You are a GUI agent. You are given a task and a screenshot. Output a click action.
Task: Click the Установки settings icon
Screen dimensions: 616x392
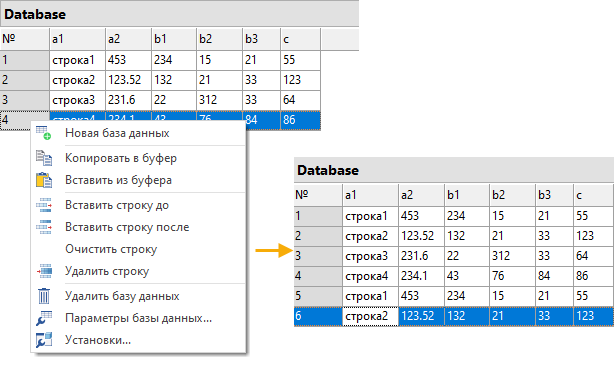coord(44,340)
